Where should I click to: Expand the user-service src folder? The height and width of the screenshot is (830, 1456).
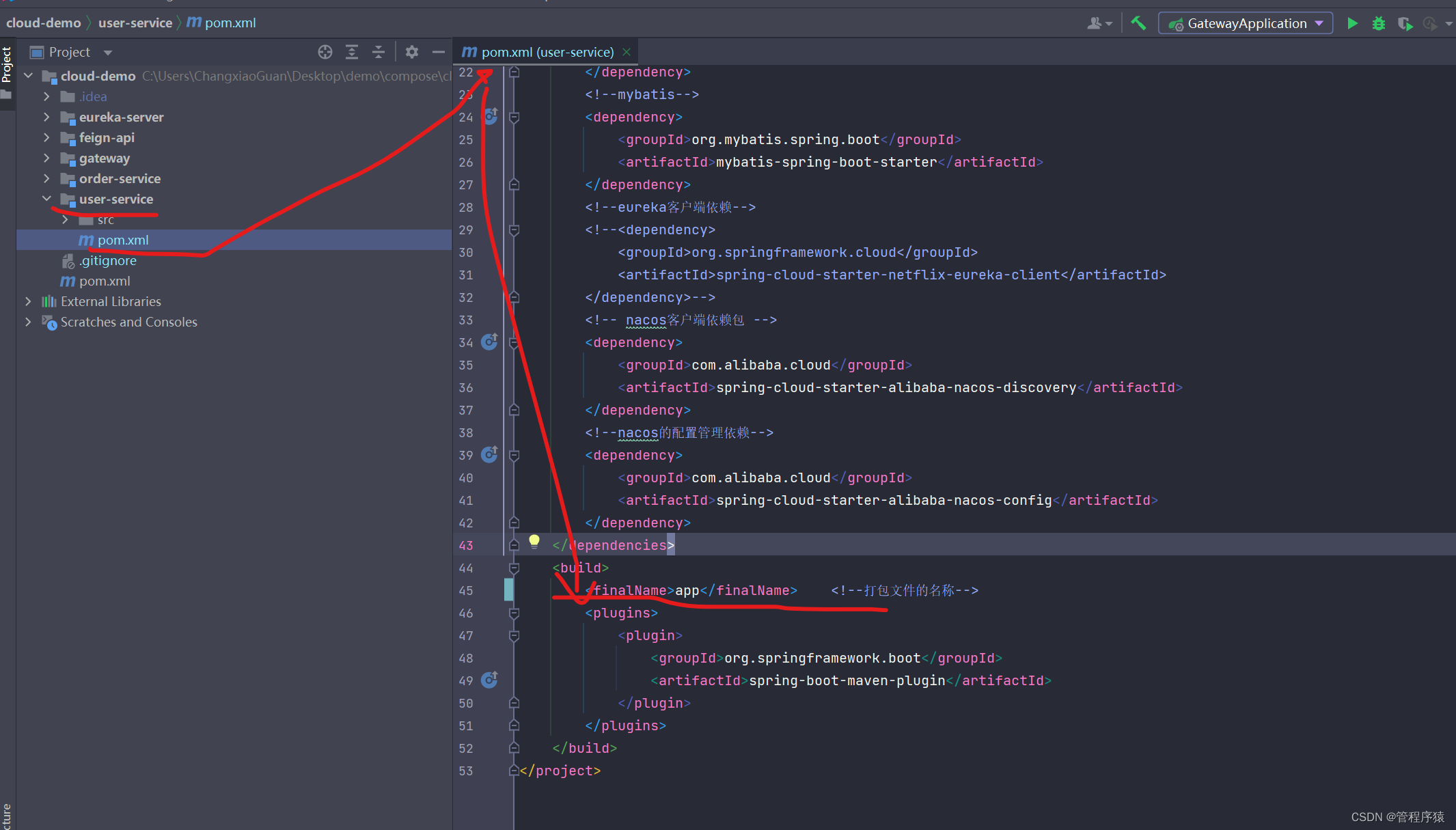[x=65, y=219]
